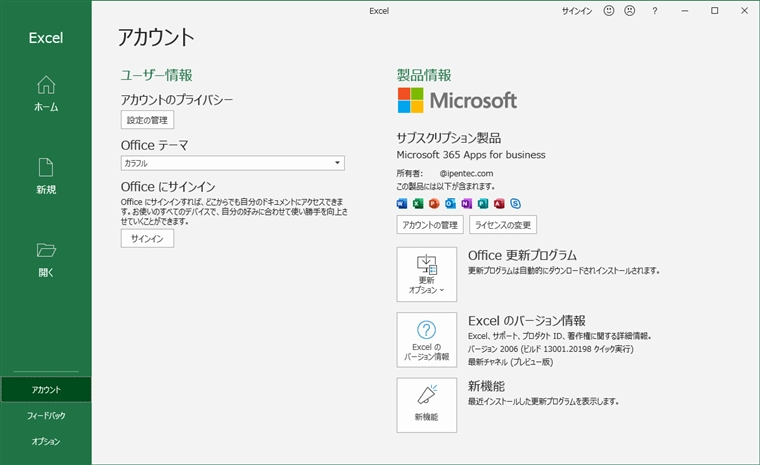Screen dimensions: 760x465
Task: Open 更新オプション update options menu
Action: [427, 274]
